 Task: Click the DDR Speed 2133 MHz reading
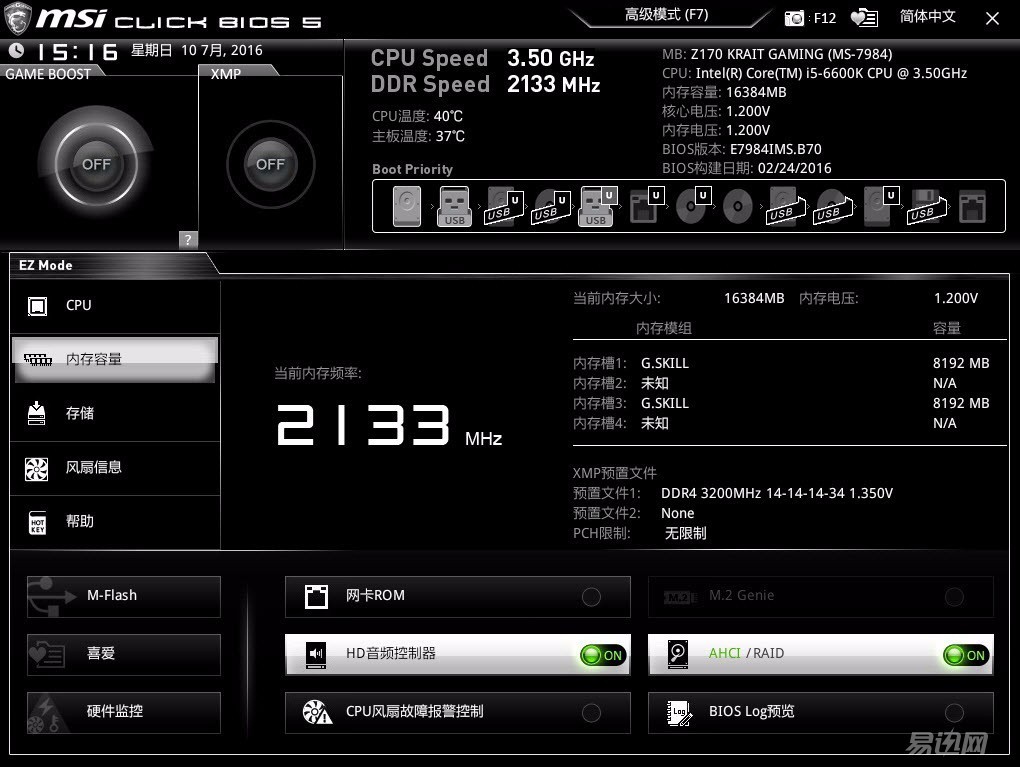[x=485, y=84]
